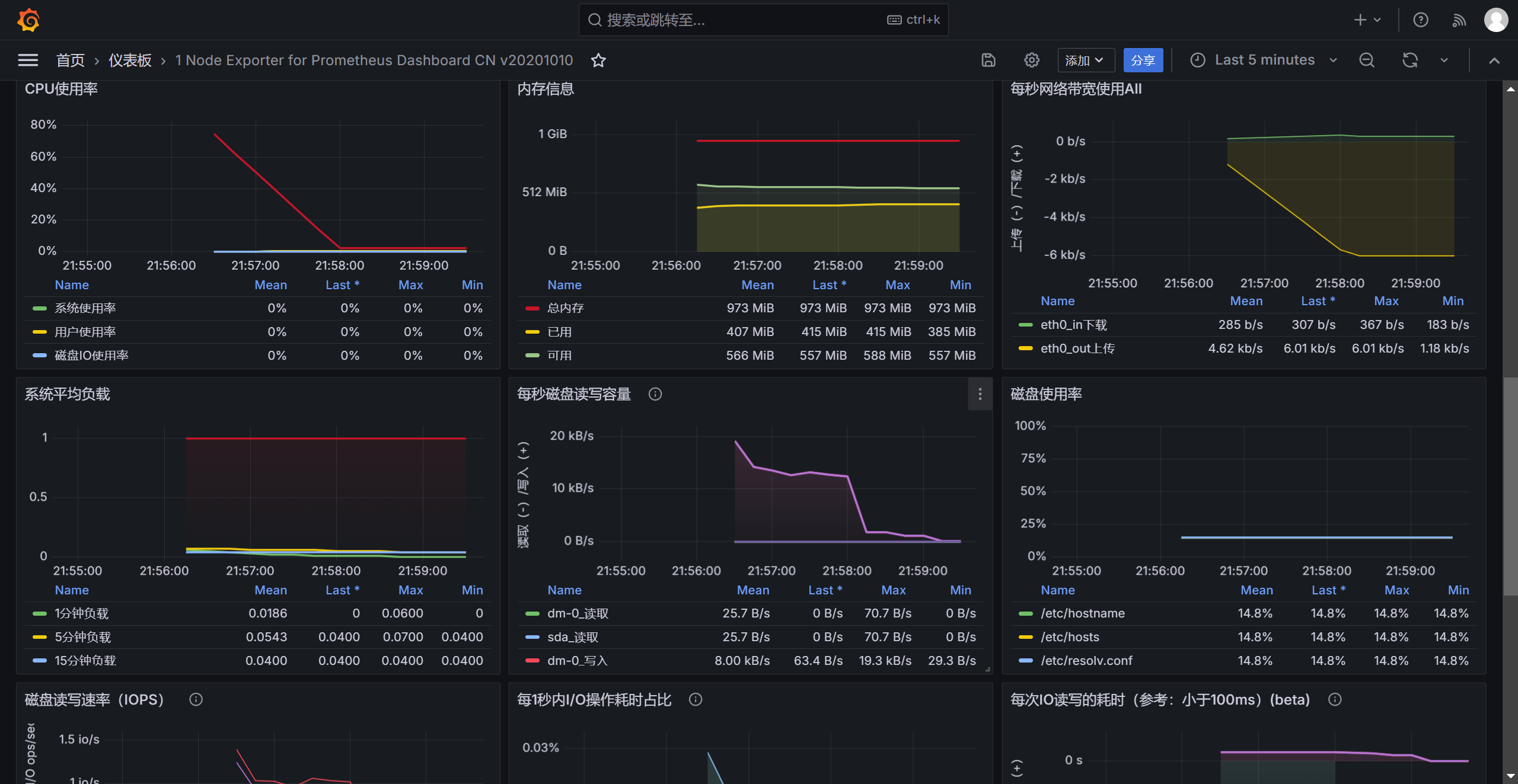
Task: Toggle 系统使用率 series in CPU legend
Action: pos(85,308)
